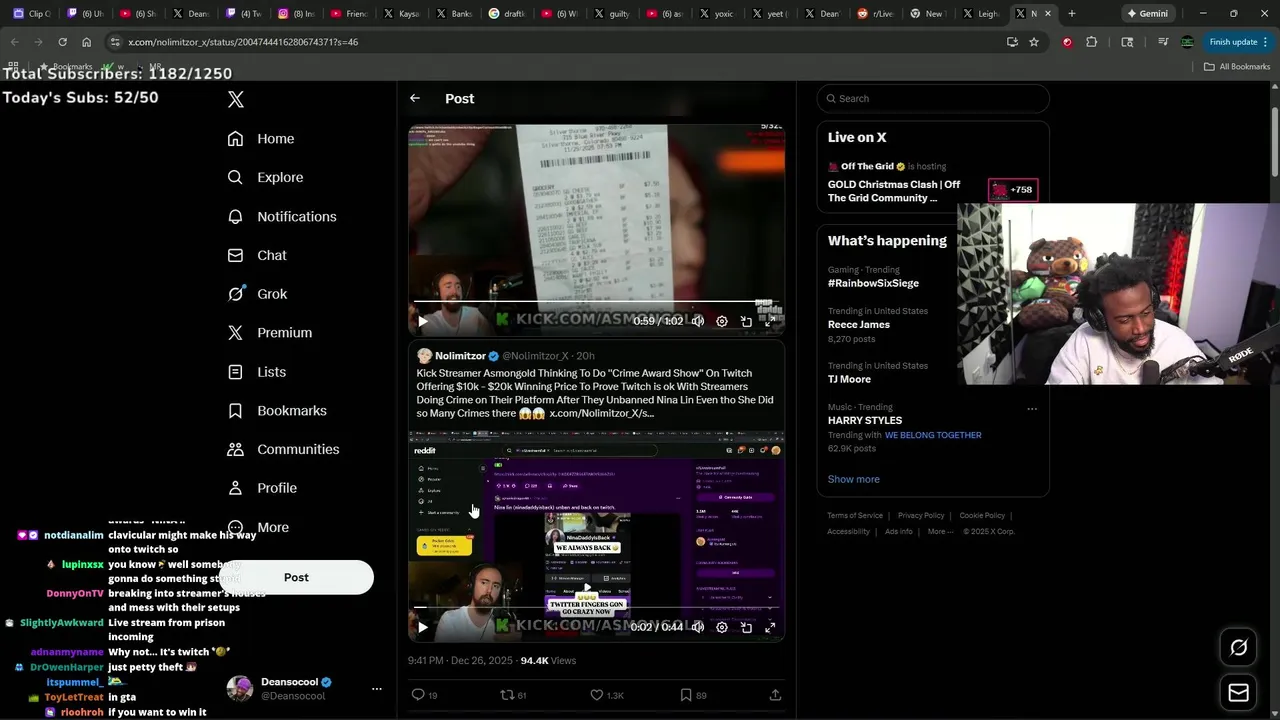1280x720 pixels.
Task: Seek on bottom video progress bar
Action: [x=596, y=607]
